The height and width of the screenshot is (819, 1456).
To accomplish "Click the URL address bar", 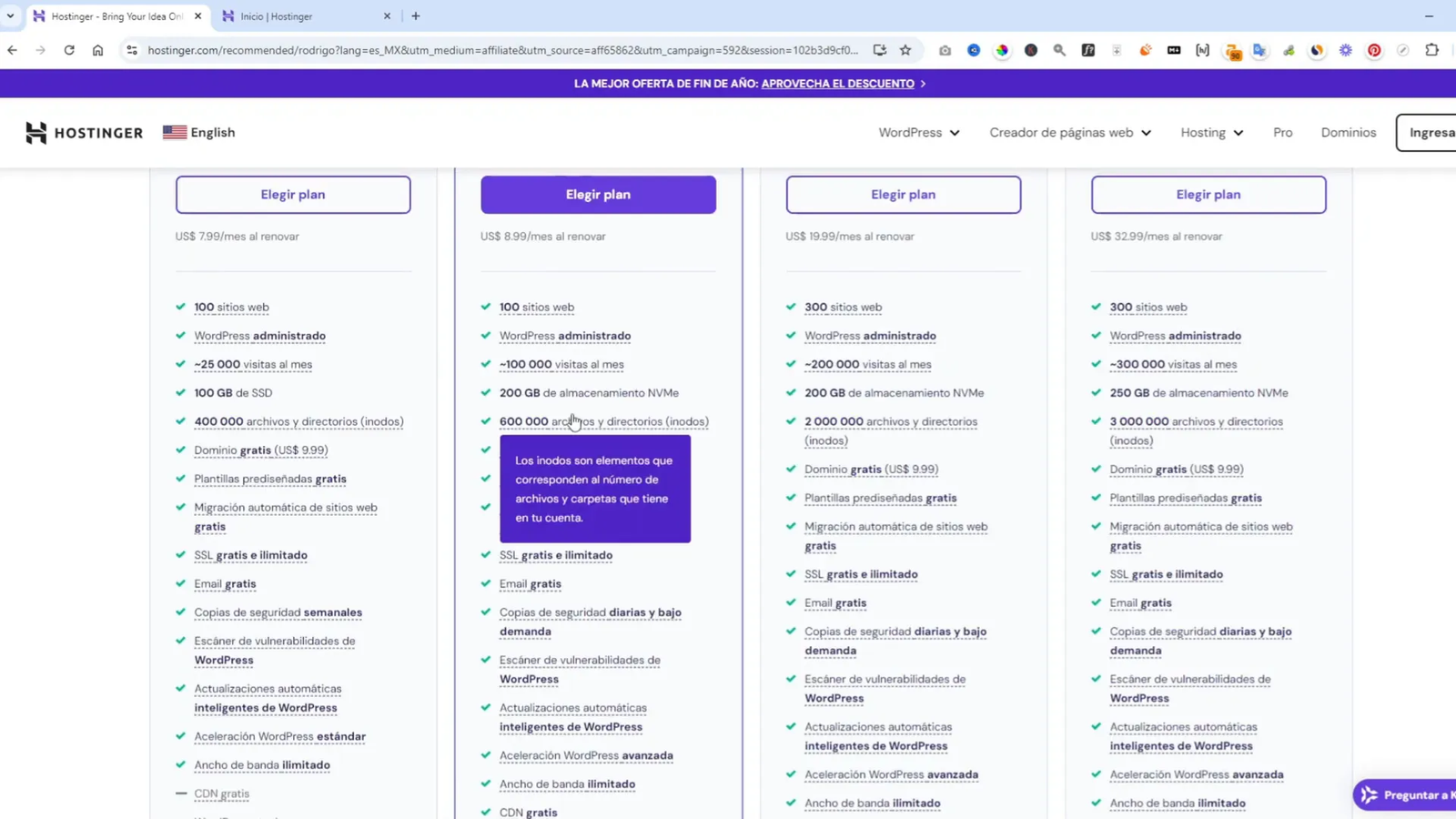I will [500, 50].
